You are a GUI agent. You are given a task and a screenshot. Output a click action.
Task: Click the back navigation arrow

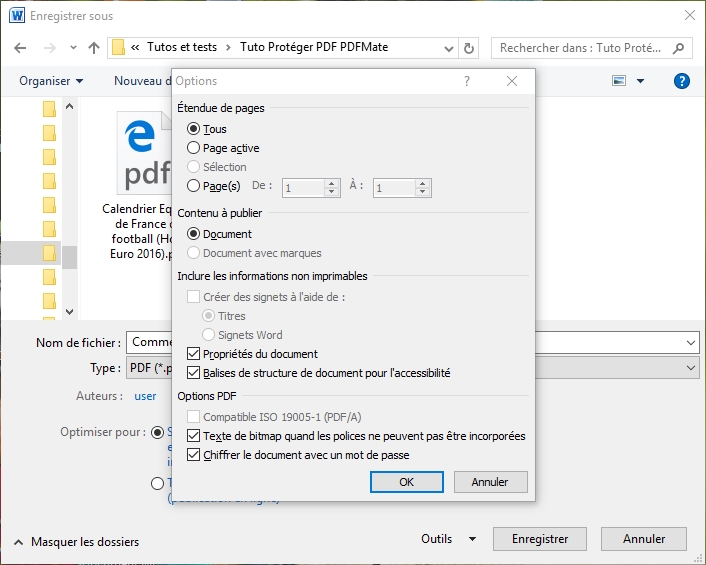(x=20, y=48)
